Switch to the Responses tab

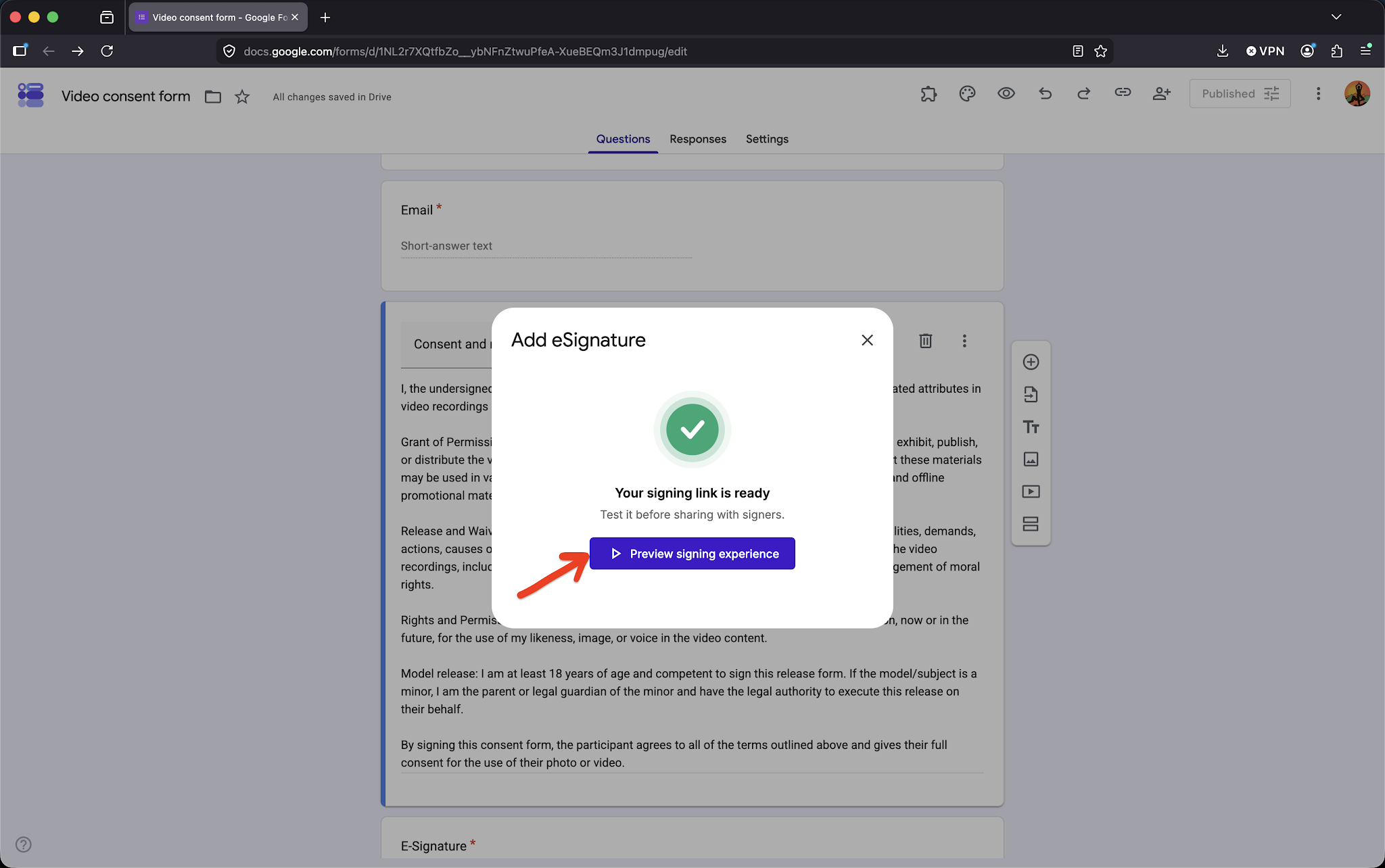point(698,139)
